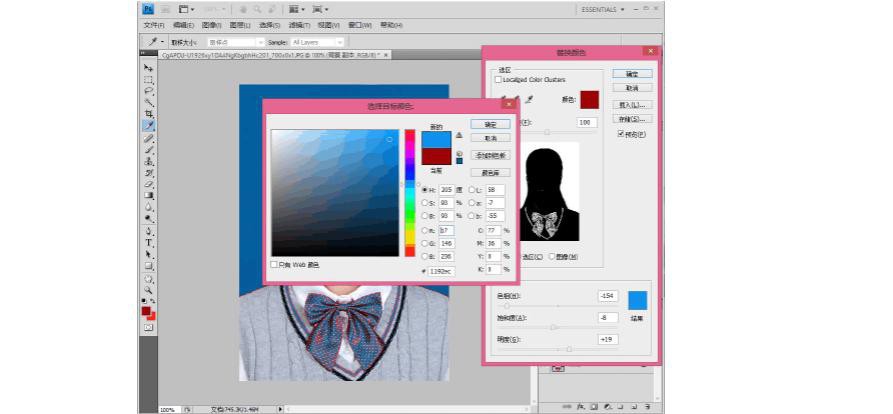893x414 pixels.
Task: Click the Hue slider track in Replace Color
Action: (x=556, y=306)
